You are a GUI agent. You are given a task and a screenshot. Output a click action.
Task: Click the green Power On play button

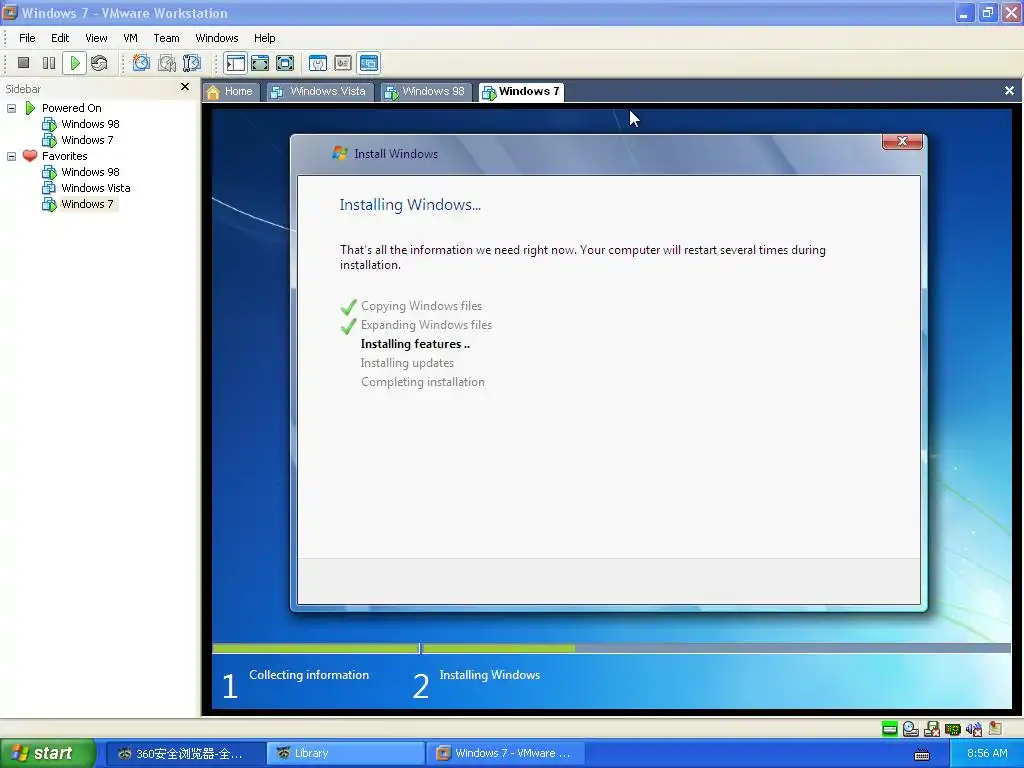pos(74,63)
